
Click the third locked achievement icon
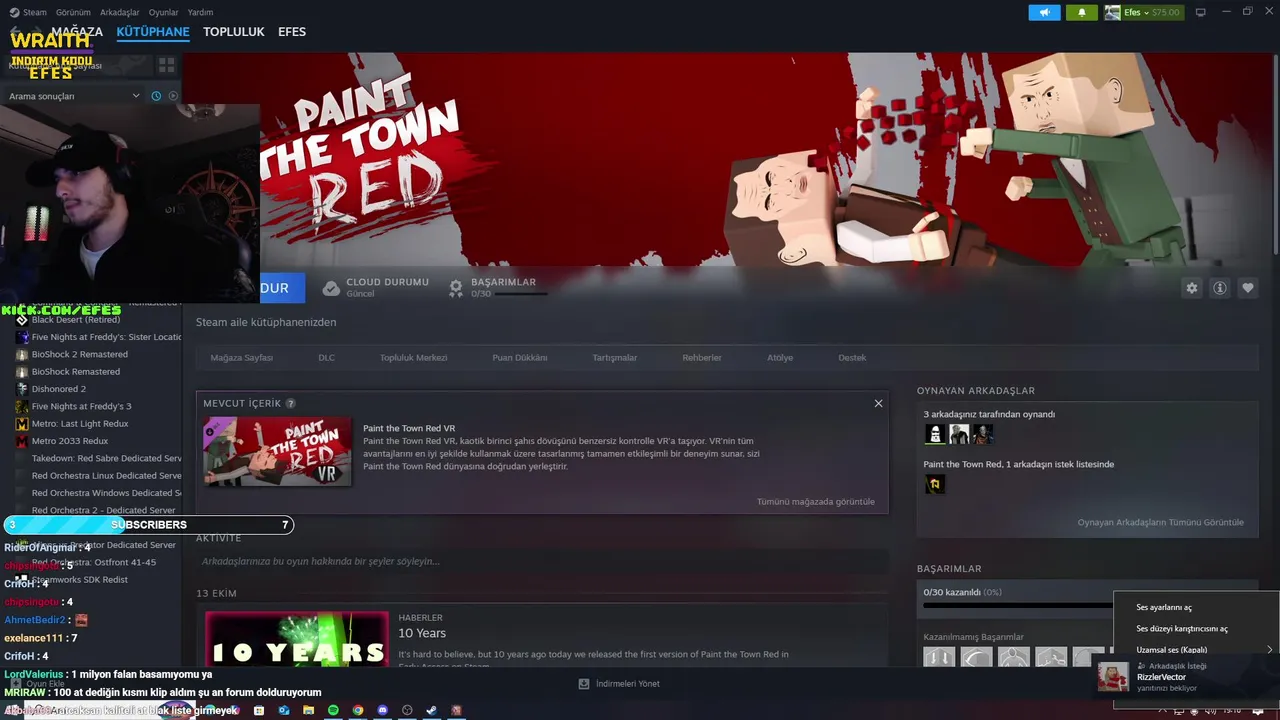tap(1013, 658)
